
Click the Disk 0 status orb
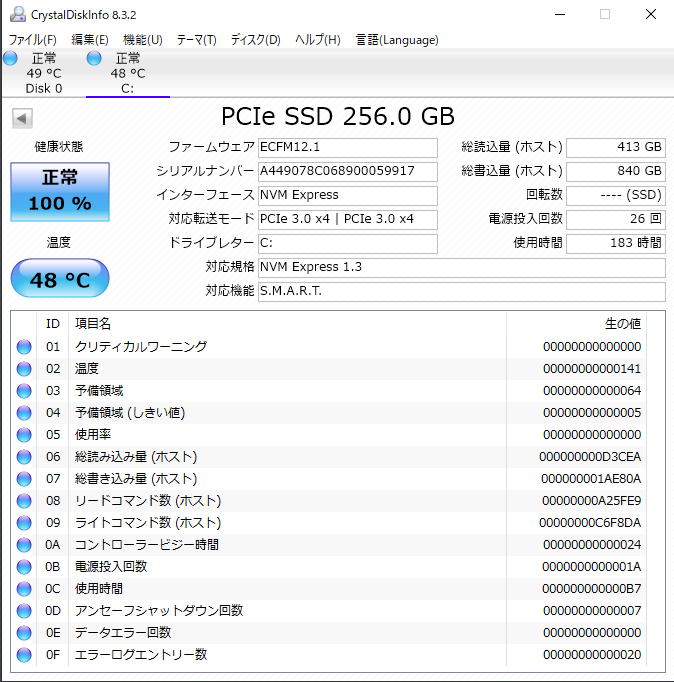pos(10,59)
